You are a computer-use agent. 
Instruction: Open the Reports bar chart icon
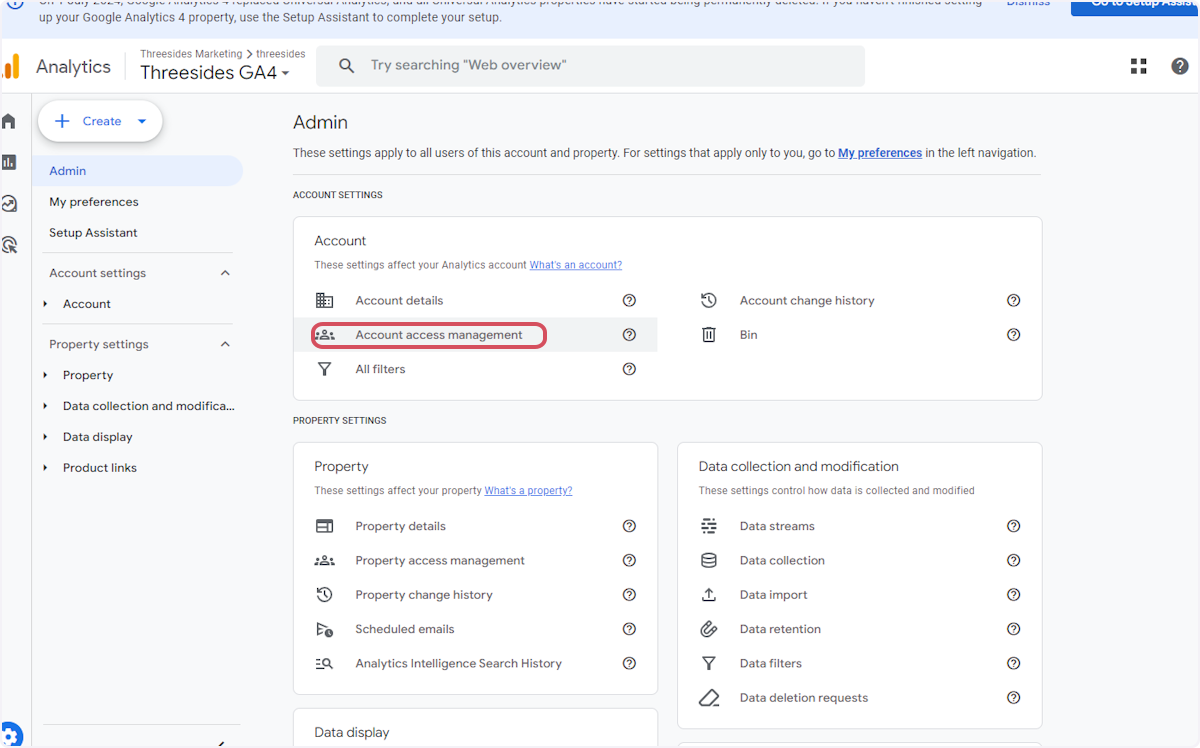tap(9, 162)
